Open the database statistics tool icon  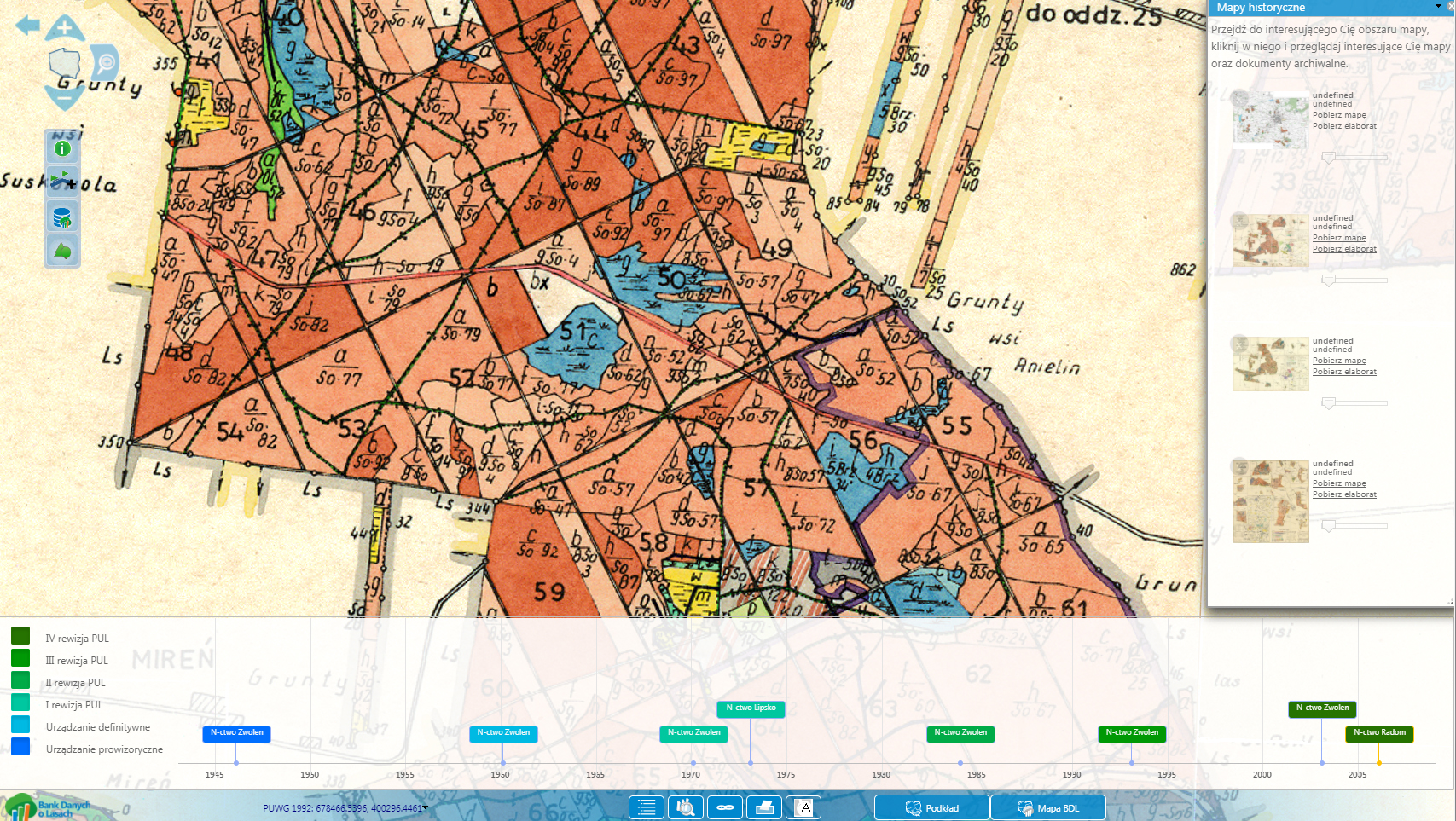coord(62,217)
